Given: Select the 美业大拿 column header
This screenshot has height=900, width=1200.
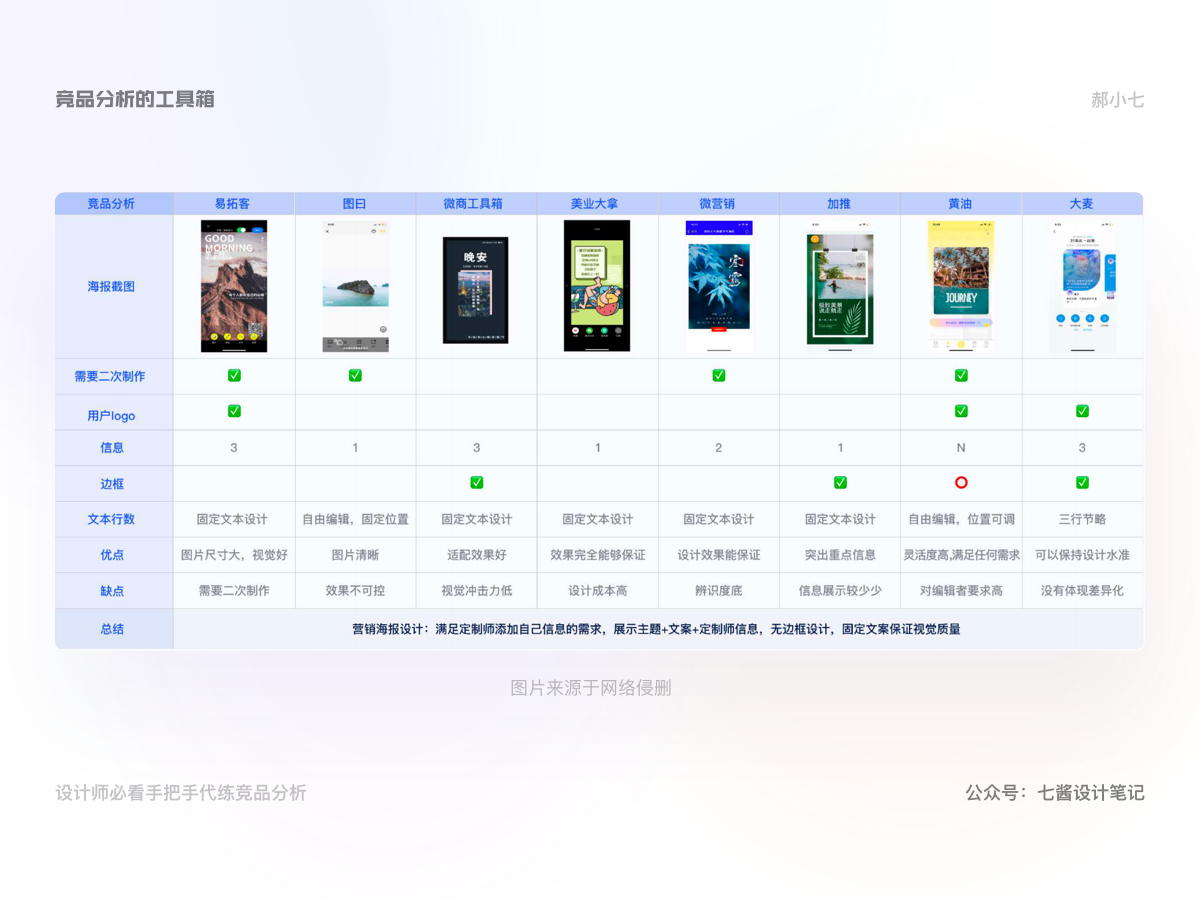Looking at the screenshot, I should coord(598,203).
